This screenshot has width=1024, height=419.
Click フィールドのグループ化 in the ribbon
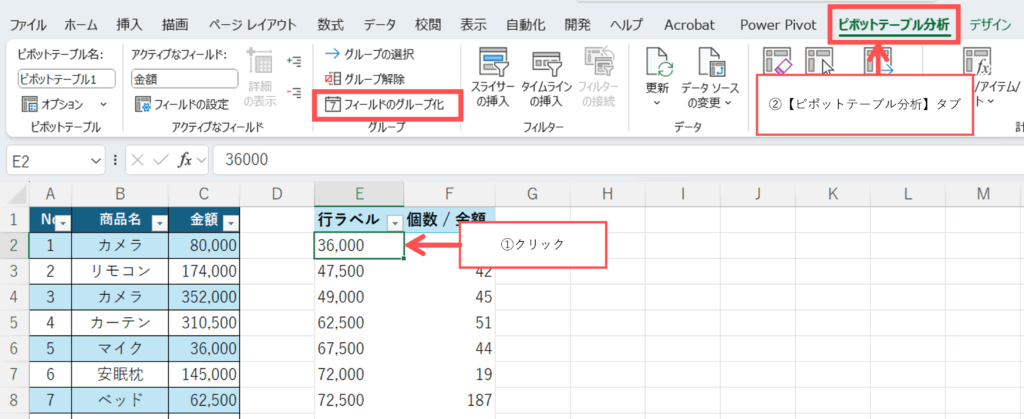click(x=390, y=103)
